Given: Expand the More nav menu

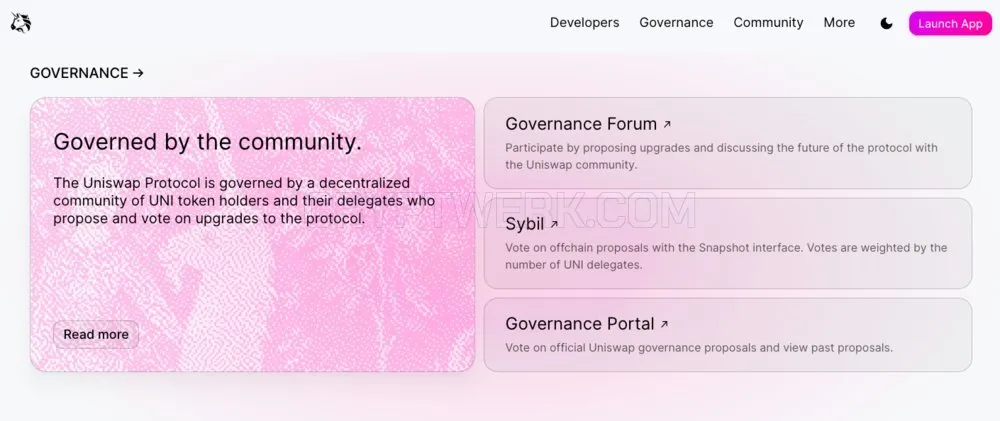Looking at the screenshot, I should (839, 22).
